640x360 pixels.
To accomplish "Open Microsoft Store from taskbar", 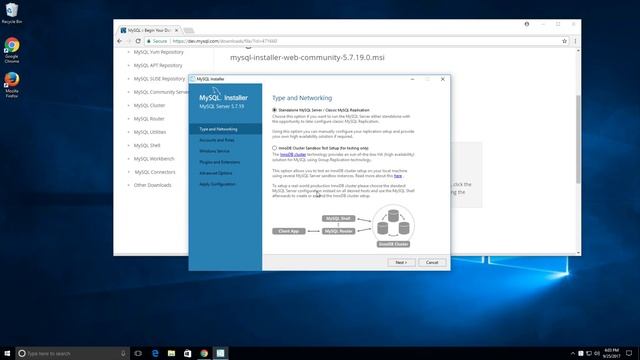I will (x=187, y=353).
